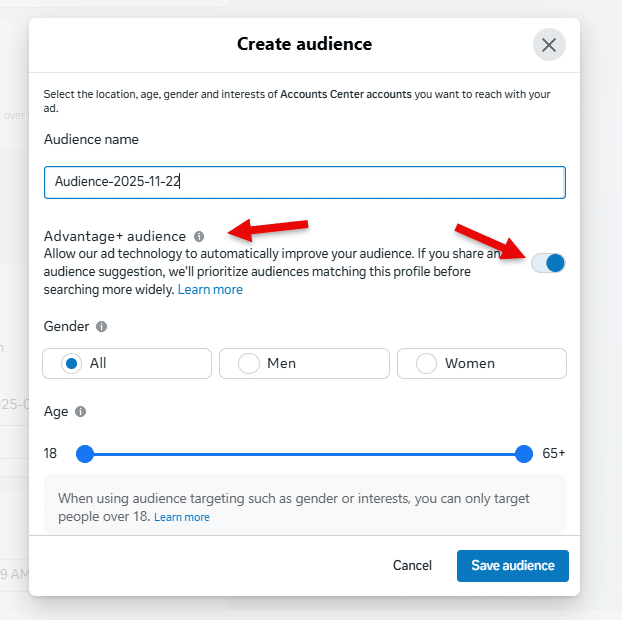Click the minimum age slider handle
The image size is (622, 620).
[x=85, y=454]
